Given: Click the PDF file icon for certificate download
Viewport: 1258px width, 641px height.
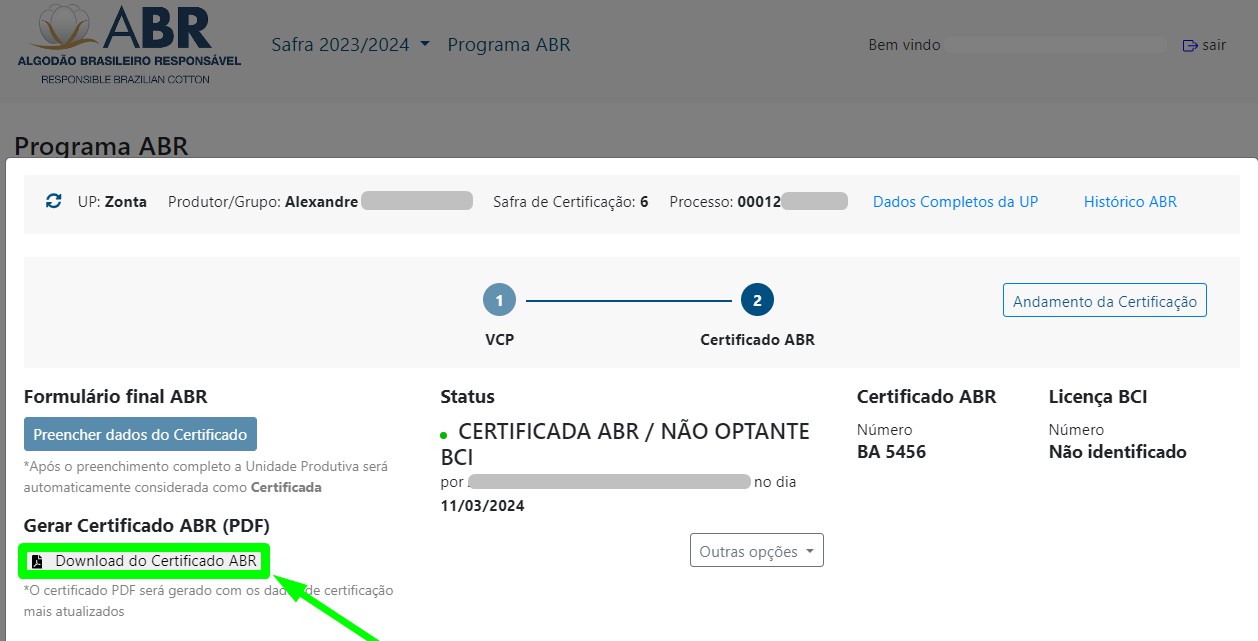Looking at the screenshot, I should [x=37, y=562].
